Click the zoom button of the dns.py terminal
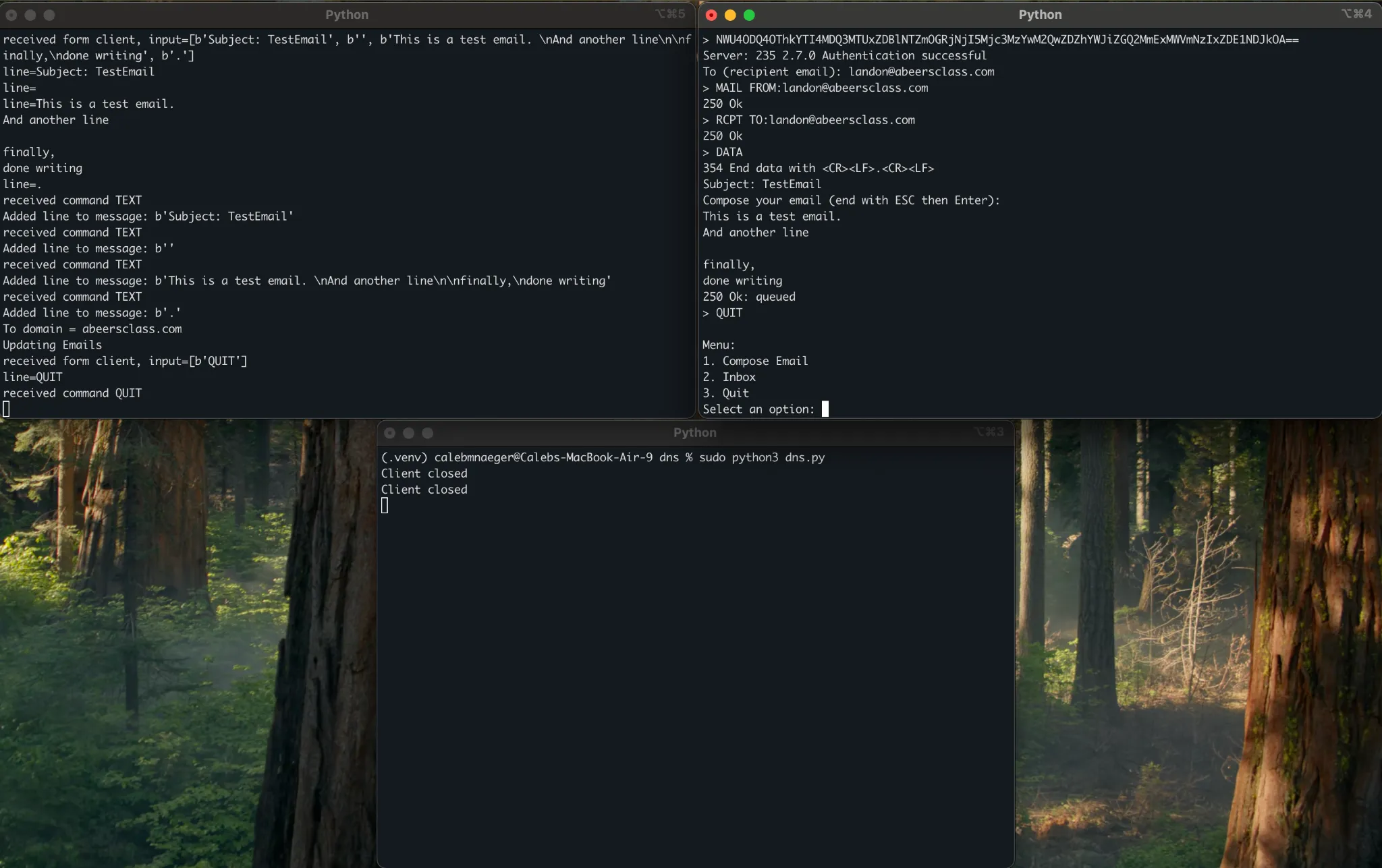 (x=427, y=433)
